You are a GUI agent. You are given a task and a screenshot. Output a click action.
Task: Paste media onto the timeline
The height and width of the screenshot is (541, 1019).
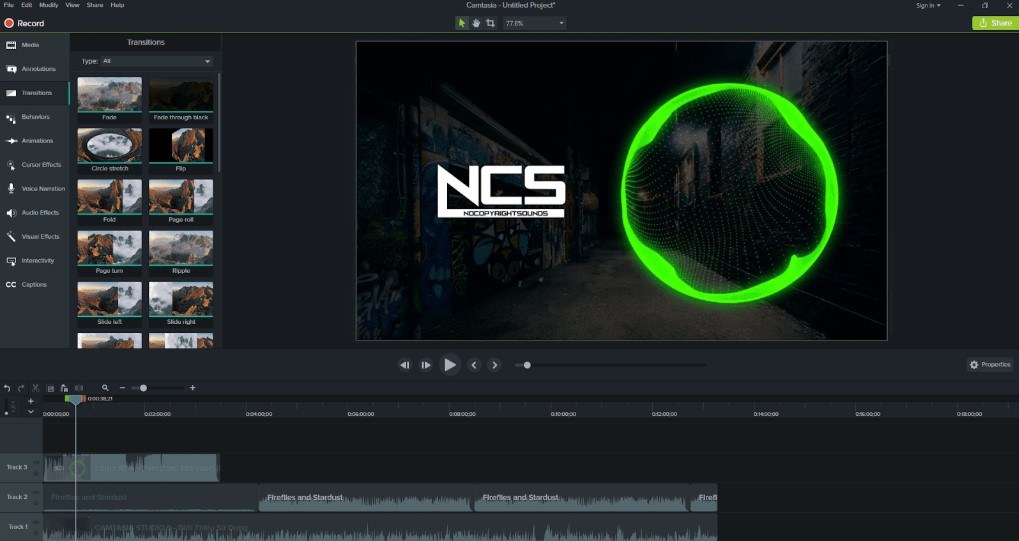click(x=64, y=388)
